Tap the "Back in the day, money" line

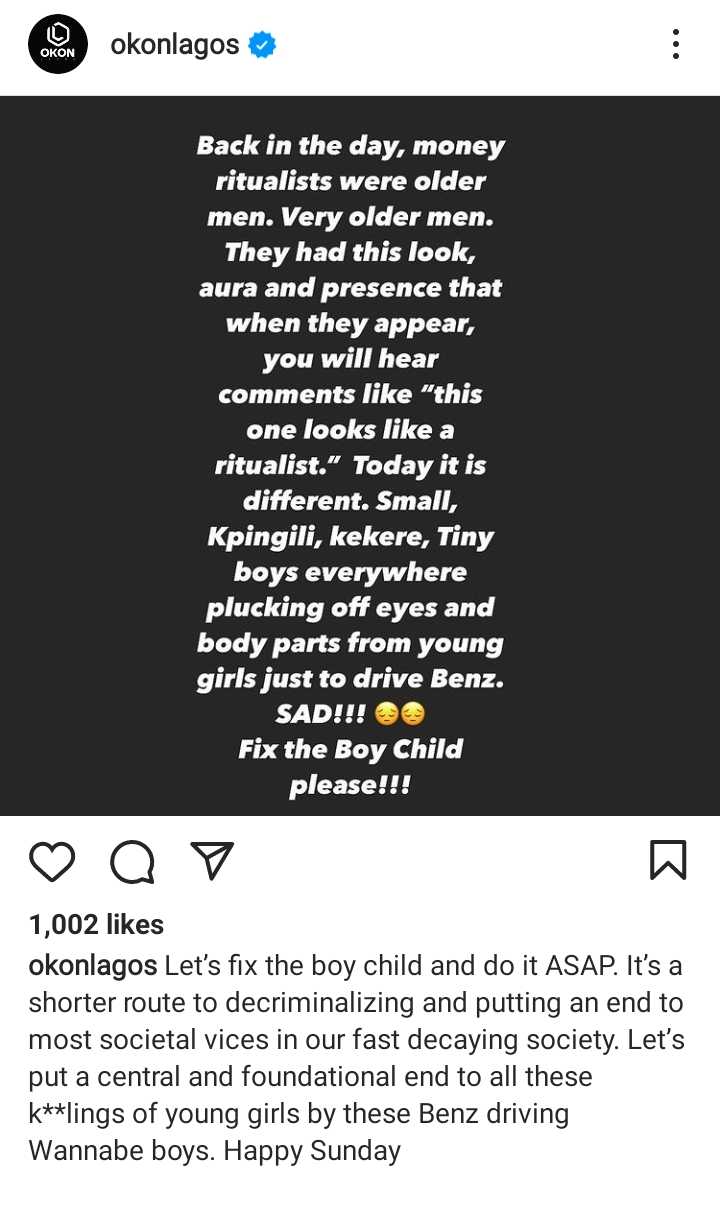(350, 146)
